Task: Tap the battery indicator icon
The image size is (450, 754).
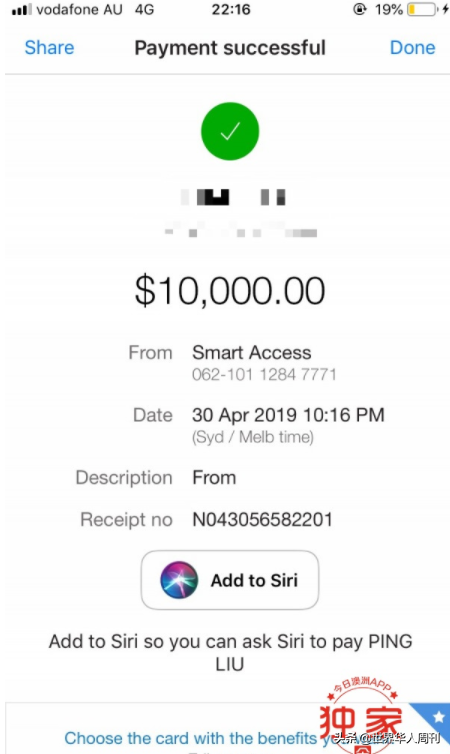Action: (x=422, y=9)
